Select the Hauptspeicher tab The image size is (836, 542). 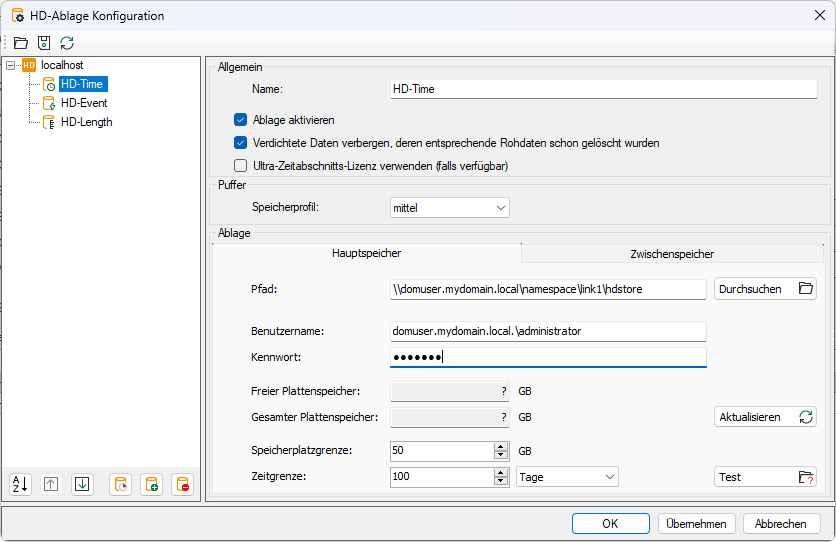pos(366,254)
